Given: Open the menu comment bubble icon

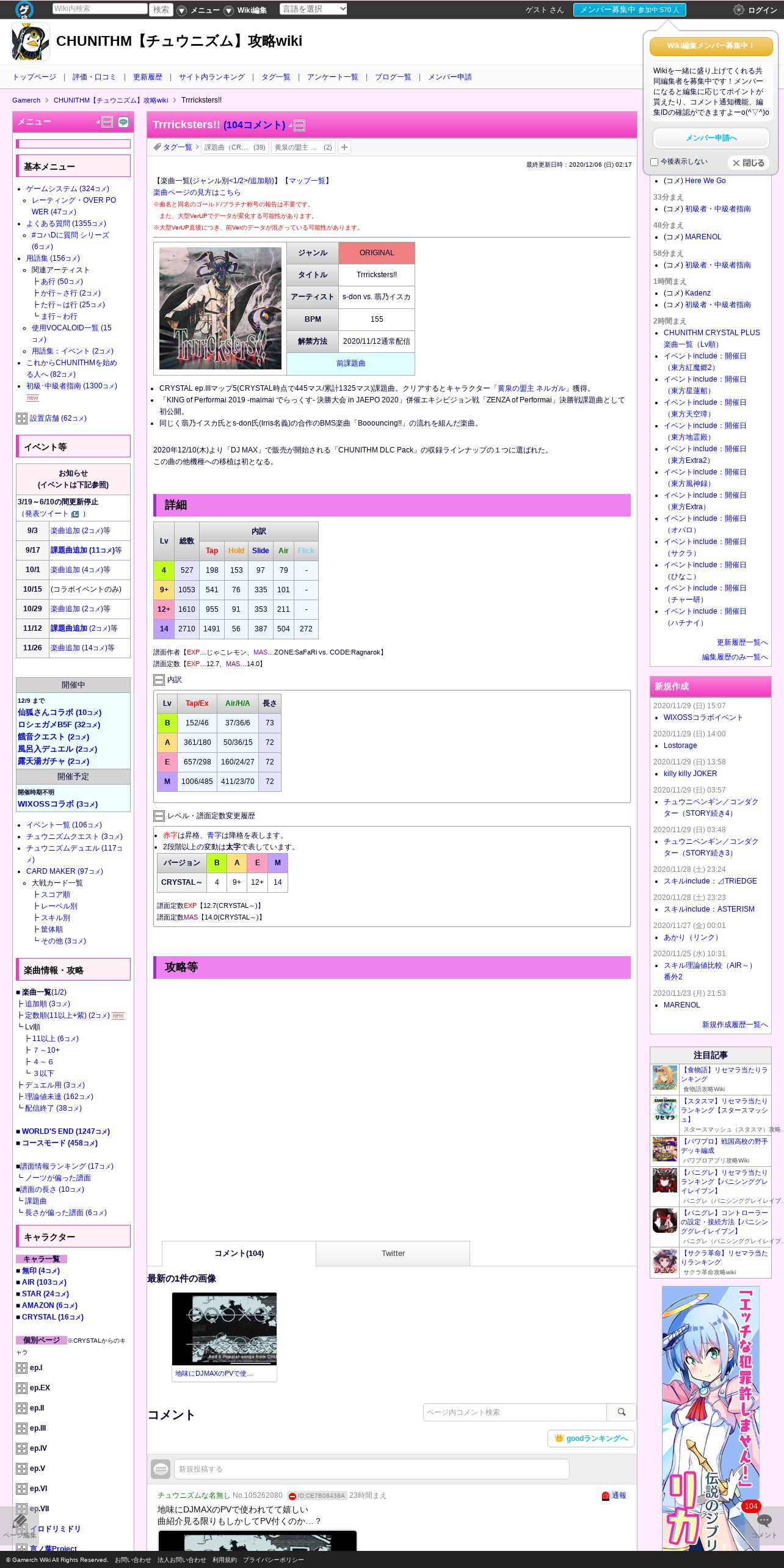Looking at the screenshot, I should pyautogui.click(x=123, y=122).
